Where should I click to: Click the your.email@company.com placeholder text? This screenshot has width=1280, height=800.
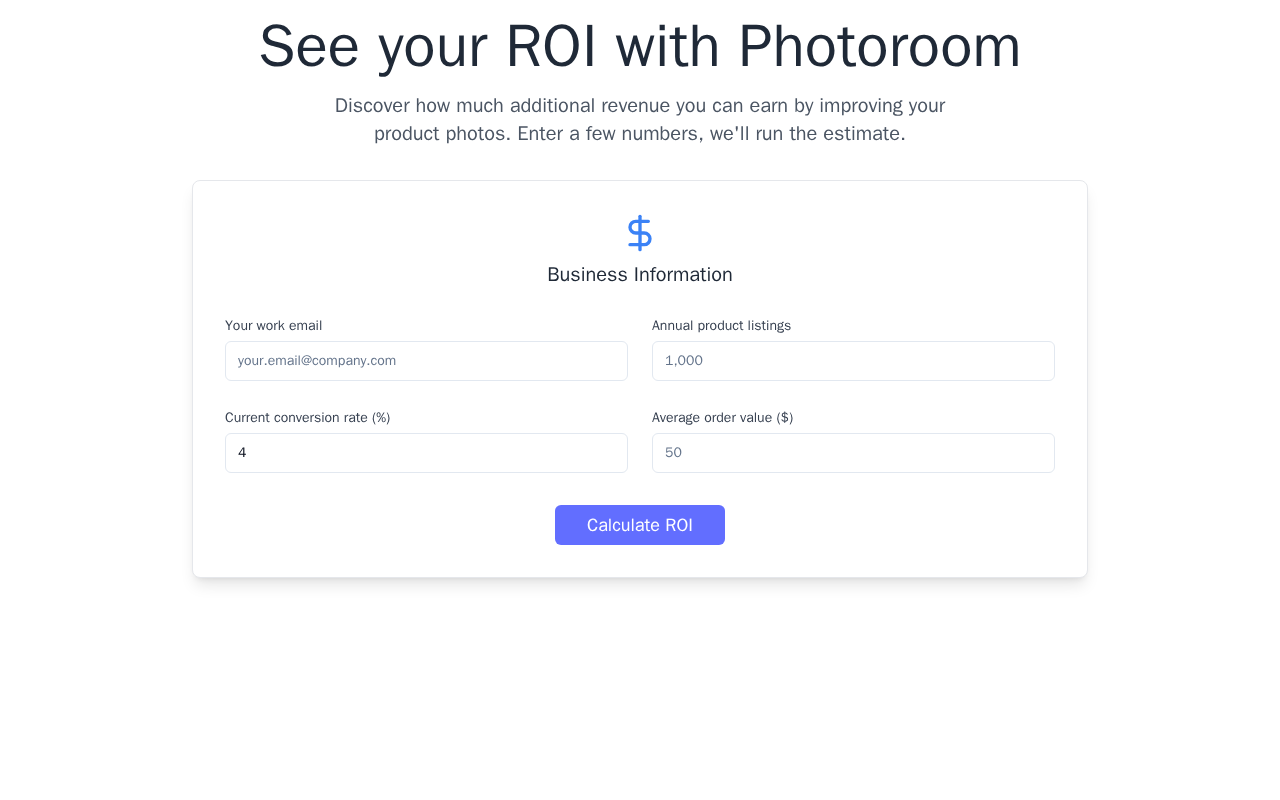[x=317, y=361]
